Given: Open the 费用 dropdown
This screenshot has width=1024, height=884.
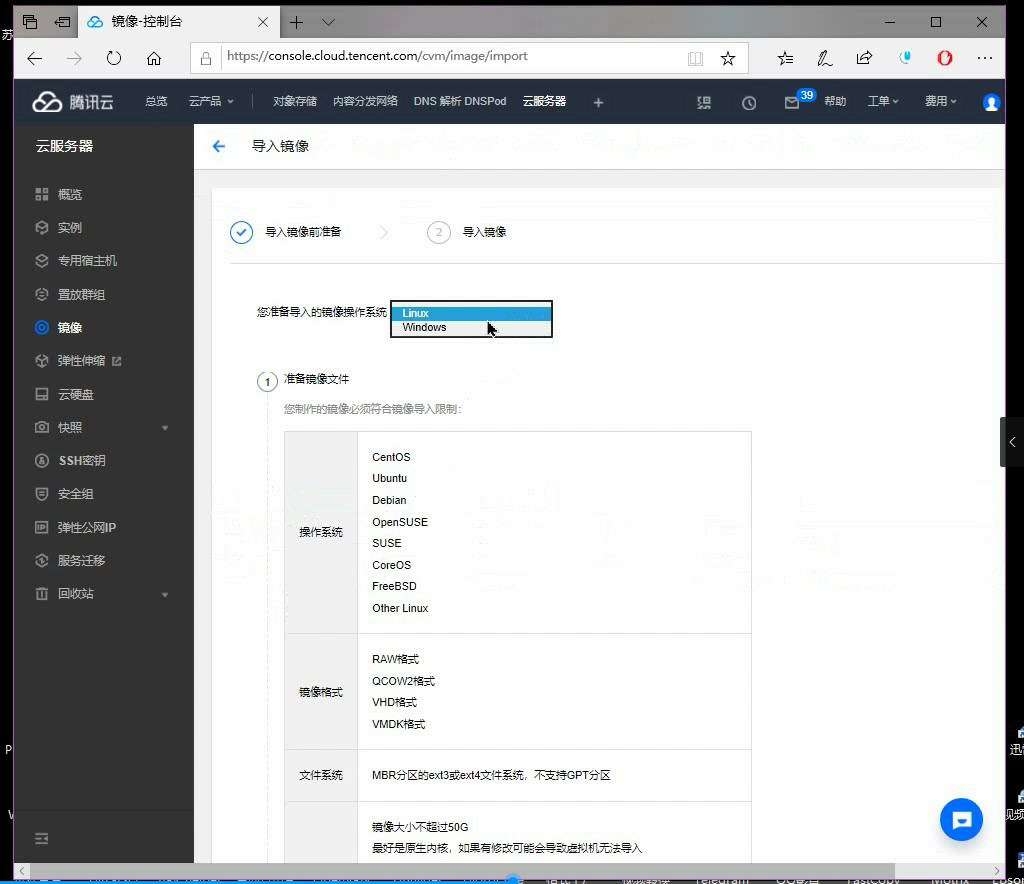Looking at the screenshot, I should point(940,101).
